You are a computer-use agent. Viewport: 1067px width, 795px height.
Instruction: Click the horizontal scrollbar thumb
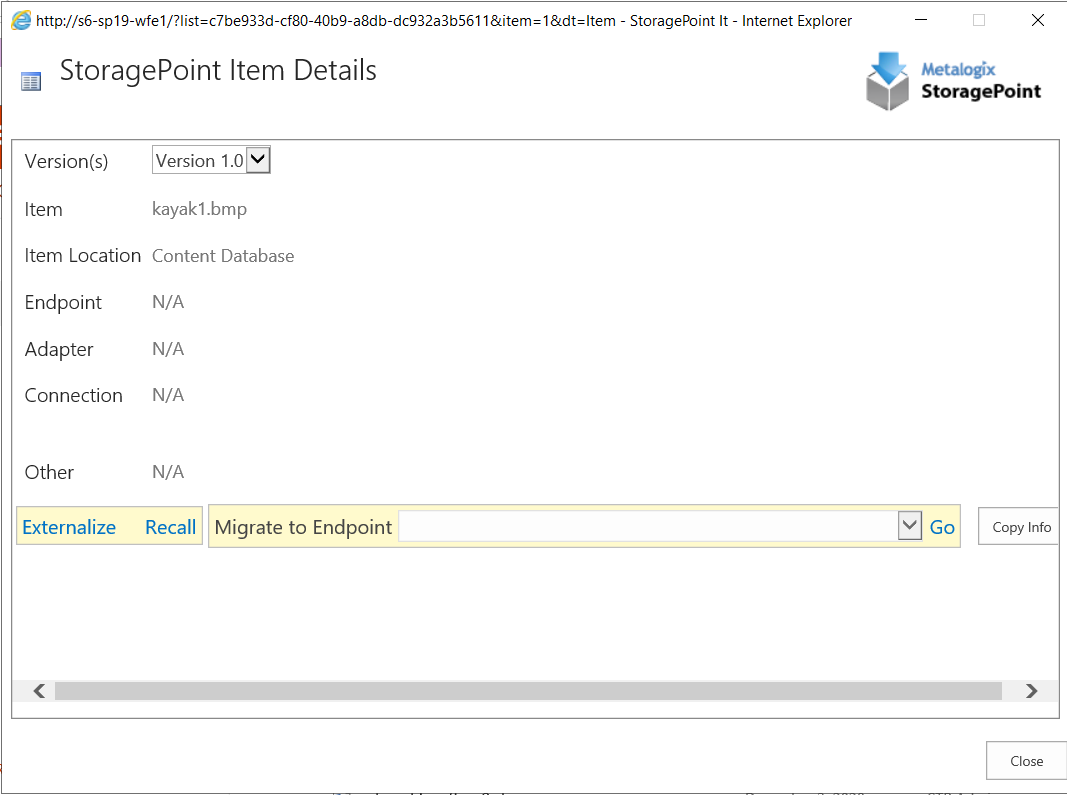coord(528,691)
